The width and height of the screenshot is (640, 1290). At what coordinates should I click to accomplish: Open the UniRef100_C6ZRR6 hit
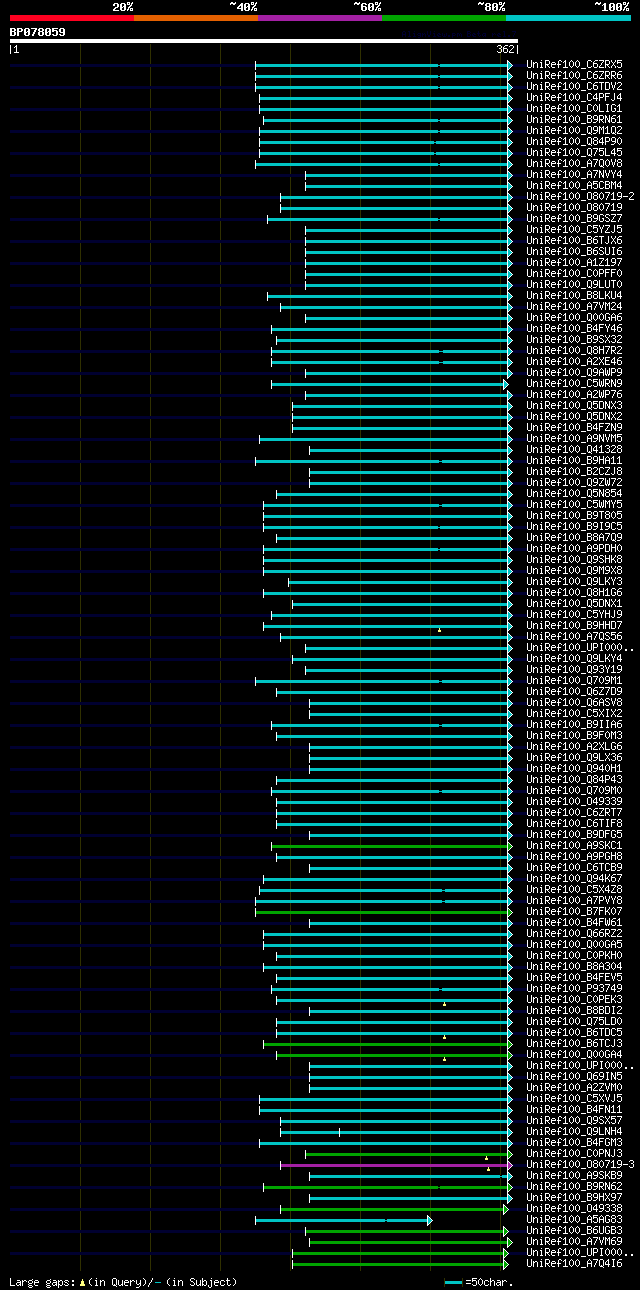tap(574, 75)
